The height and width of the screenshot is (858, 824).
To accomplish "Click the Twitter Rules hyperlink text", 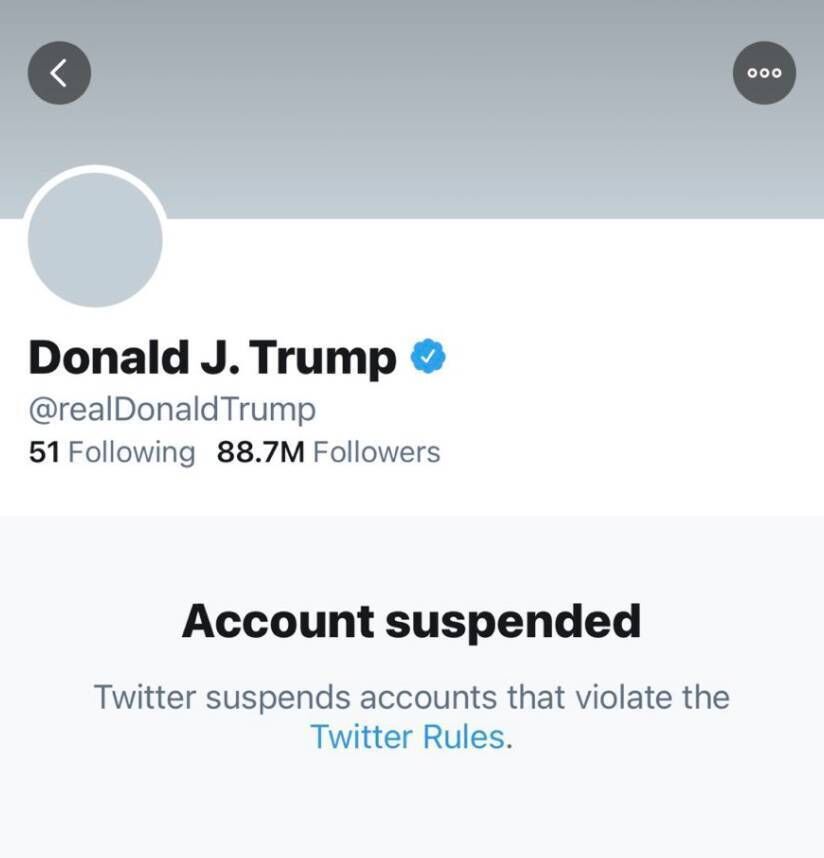I will [x=405, y=738].
